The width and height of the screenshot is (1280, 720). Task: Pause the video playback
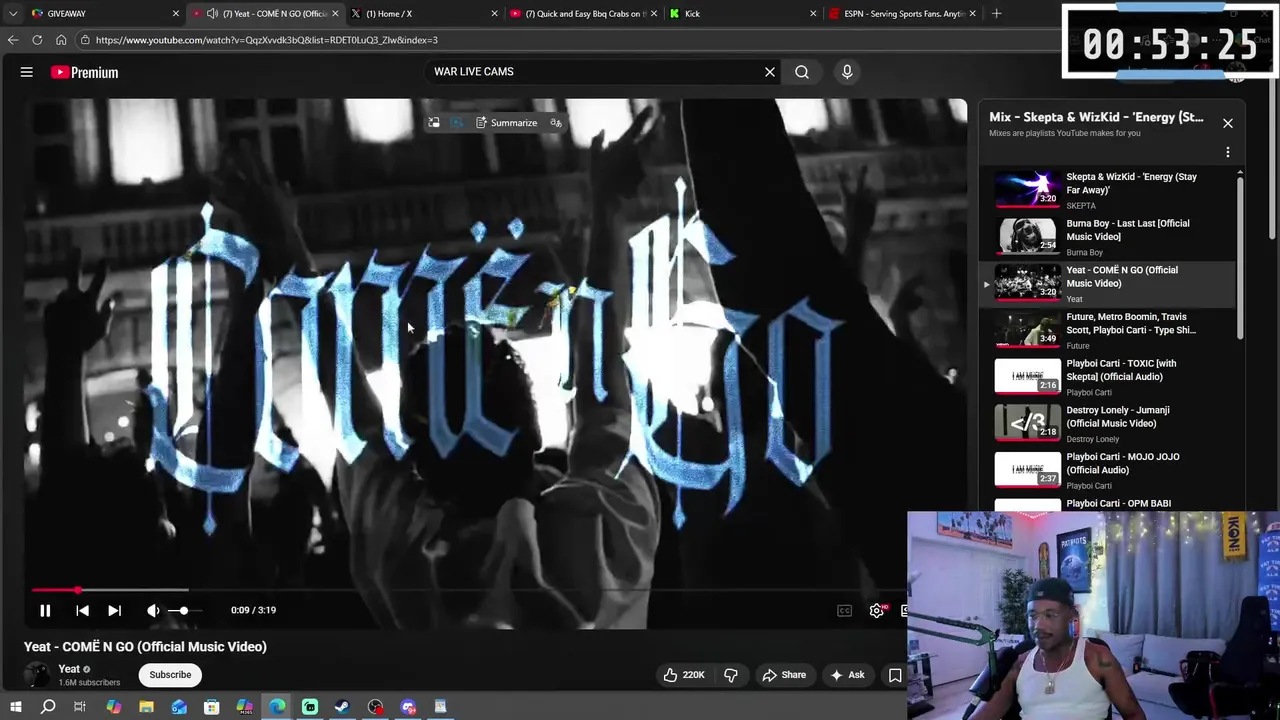click(45, 610)
